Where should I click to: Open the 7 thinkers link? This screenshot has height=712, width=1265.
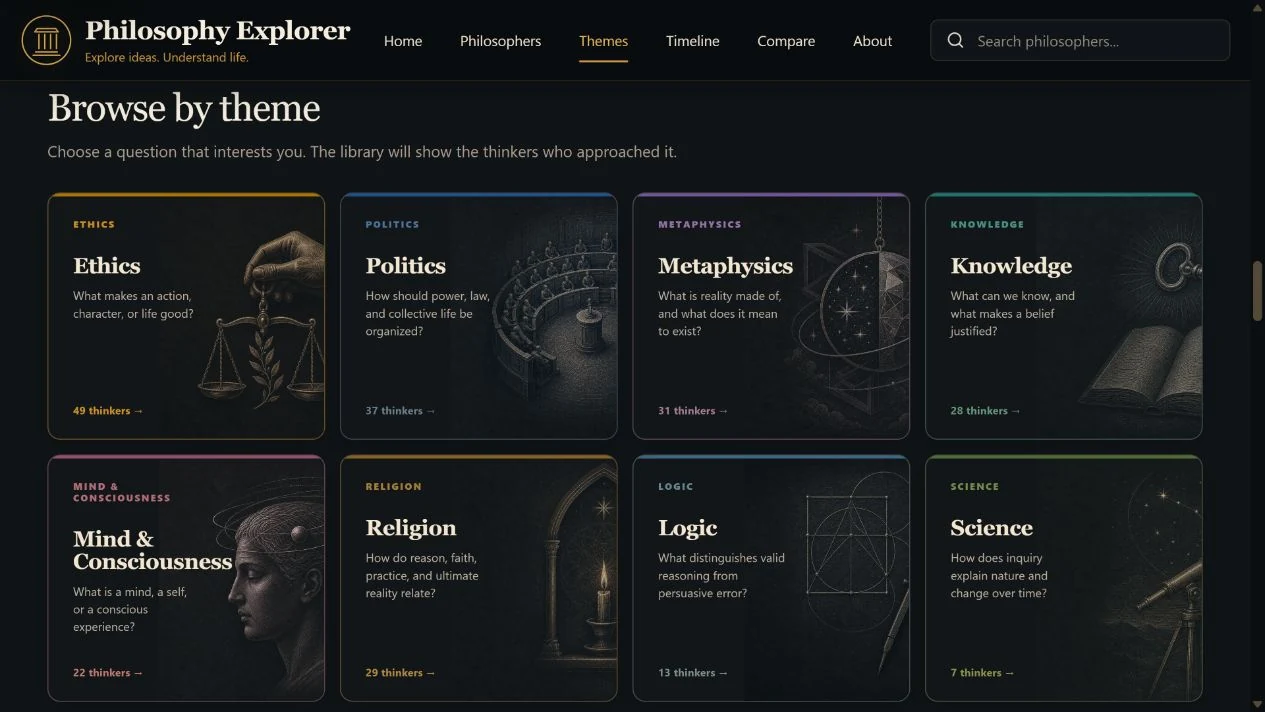[982, 673]
